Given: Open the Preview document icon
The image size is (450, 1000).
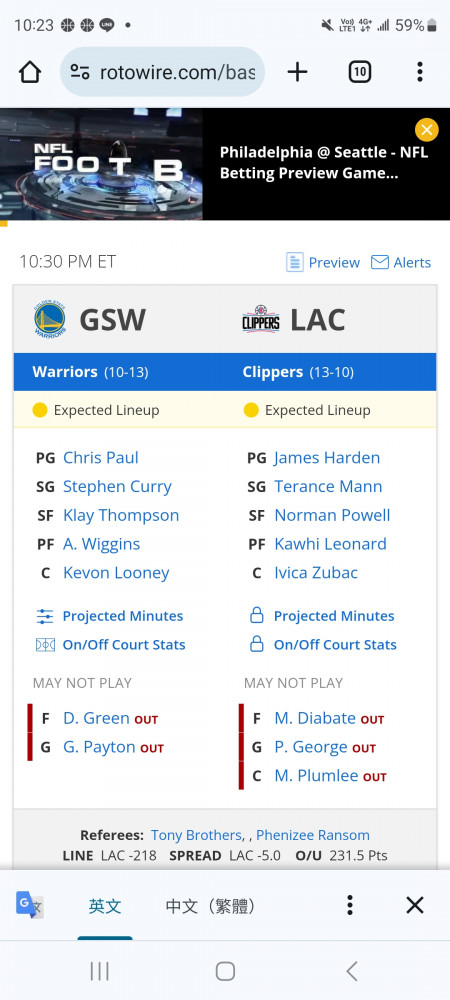Looking at the screenshot, I should click(294, 262).
